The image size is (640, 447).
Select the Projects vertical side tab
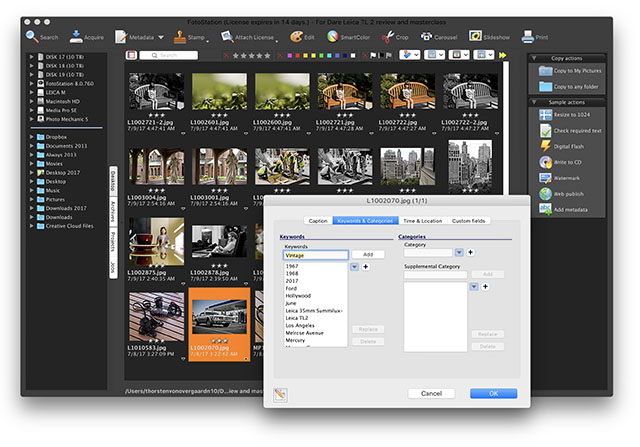tap(113, 242)
